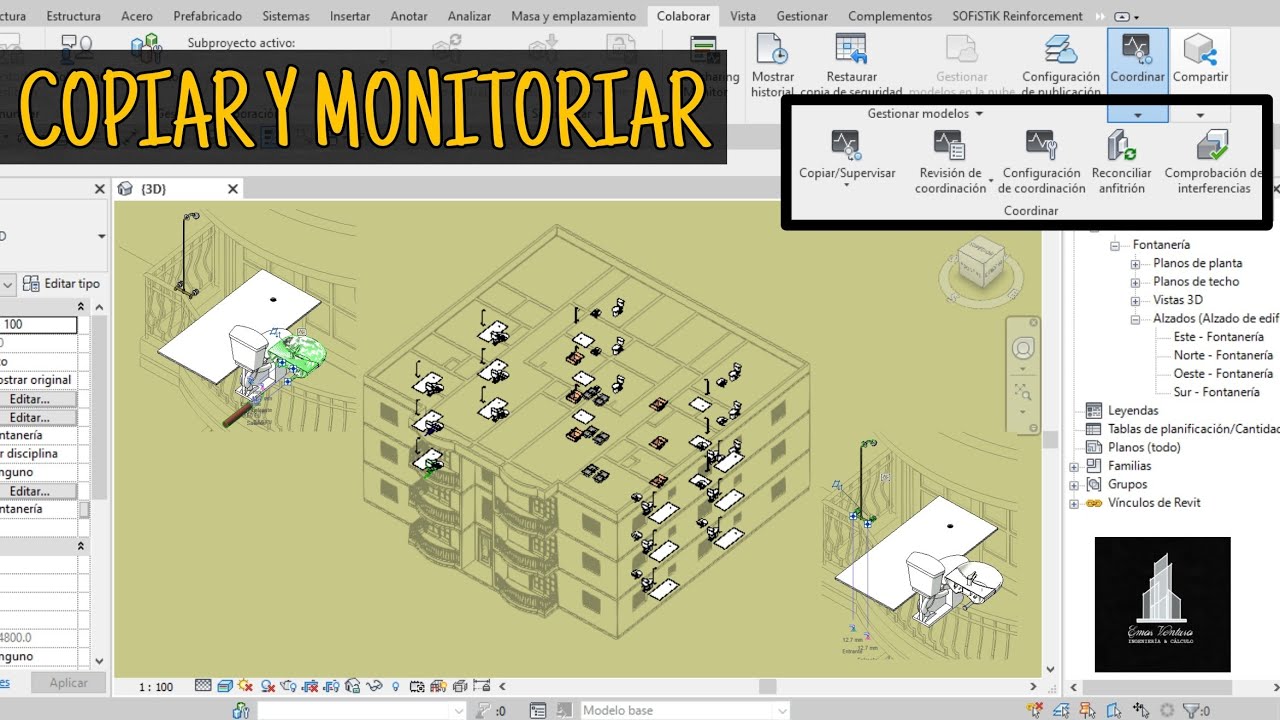Click view scale input showing 100

[x=38, y=325]
